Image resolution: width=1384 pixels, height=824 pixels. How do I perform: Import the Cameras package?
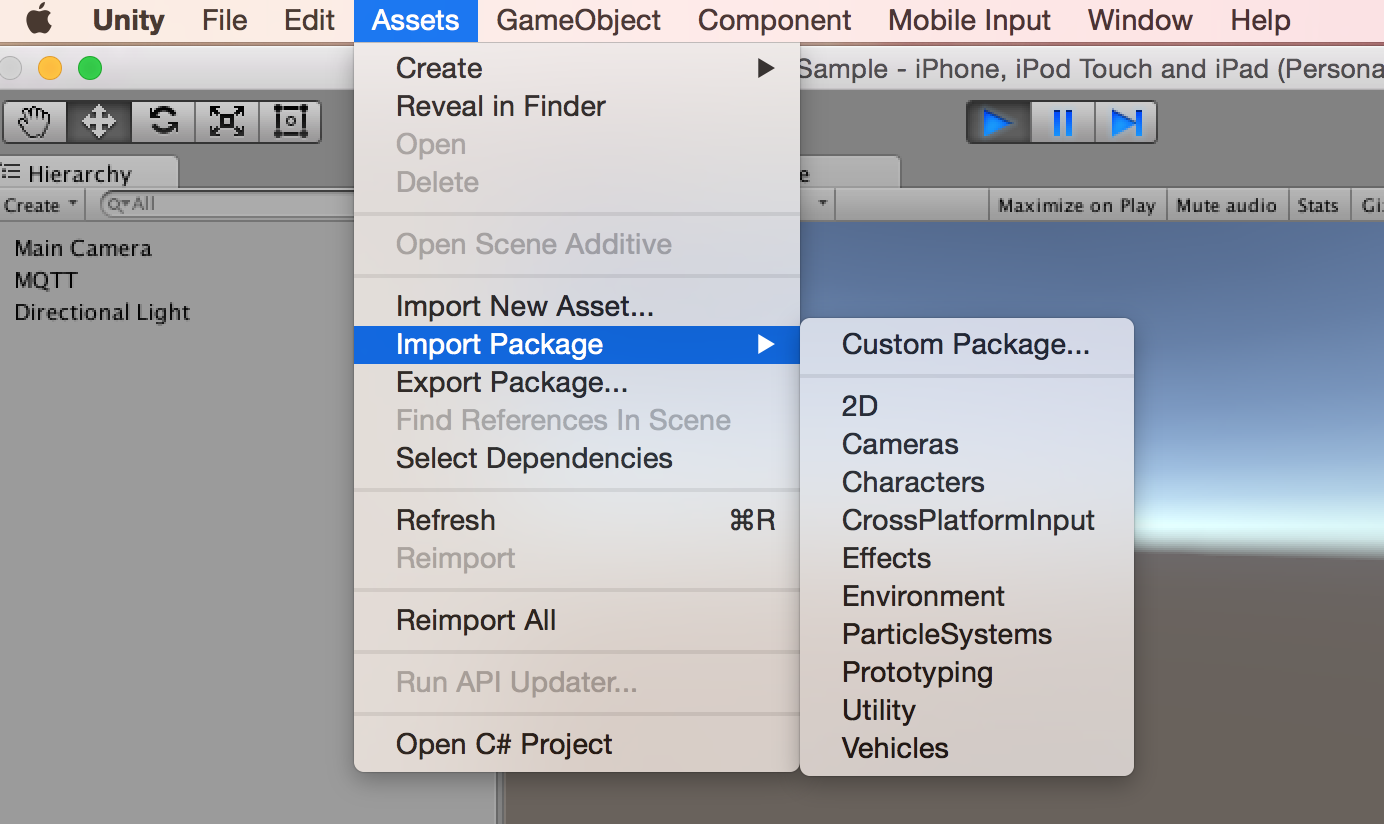(967, 444)
